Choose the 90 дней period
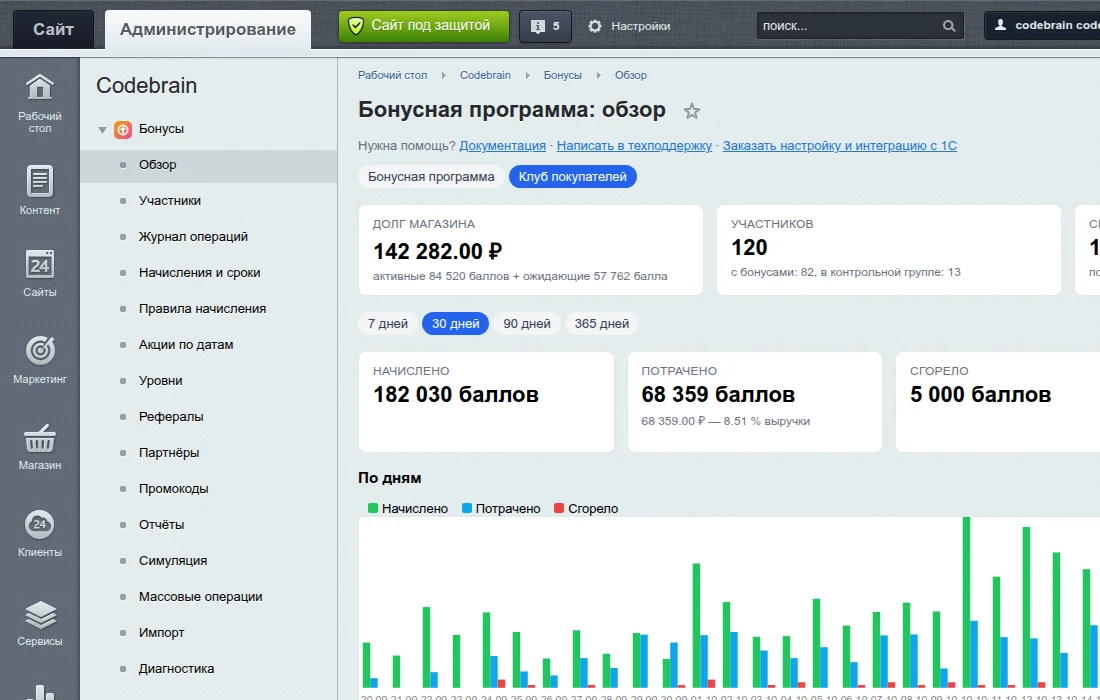This screenshot has height=700, width=1100. tap(527, 323)
